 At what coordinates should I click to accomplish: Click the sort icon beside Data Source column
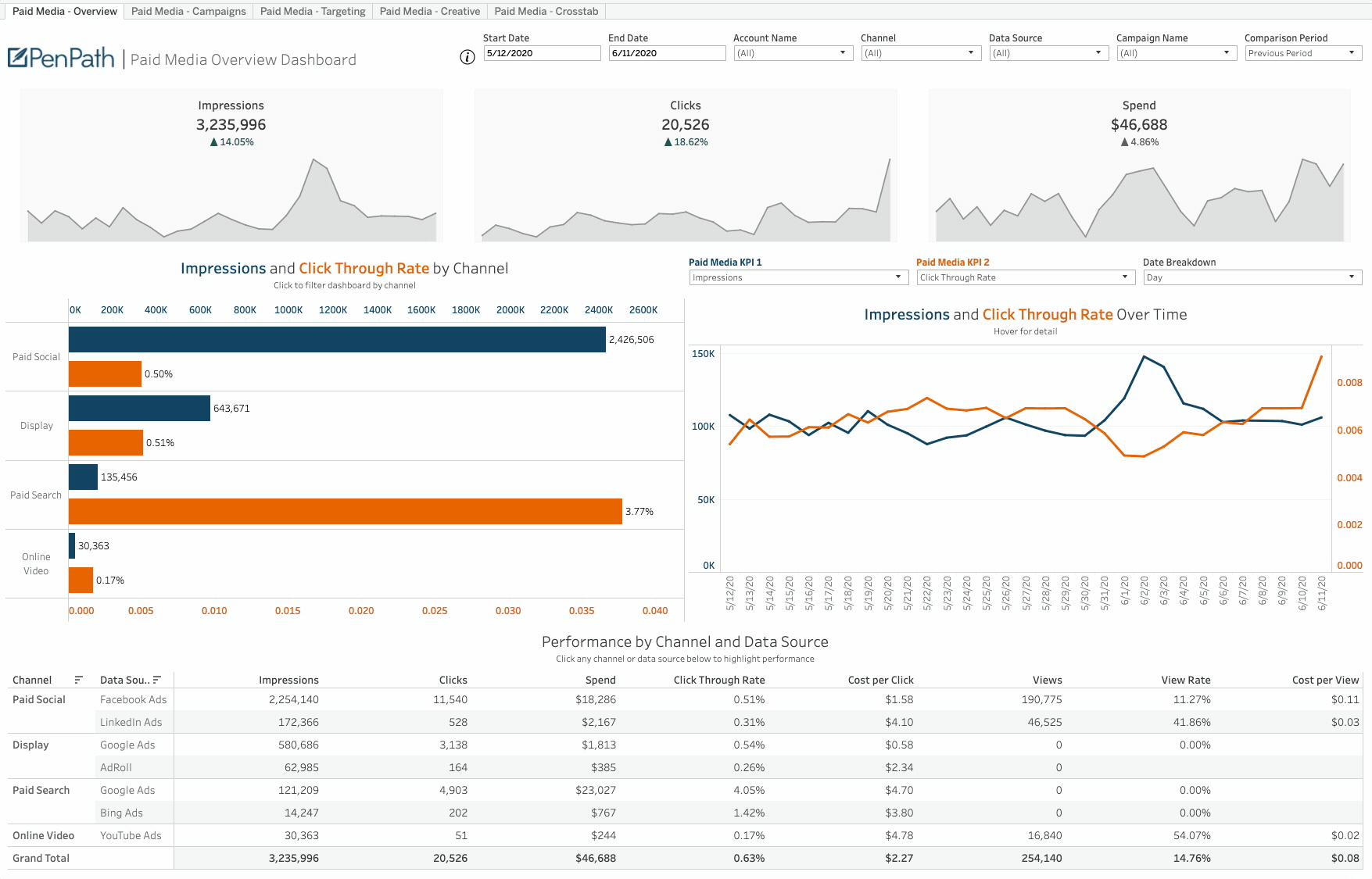[x=159, y=681]
